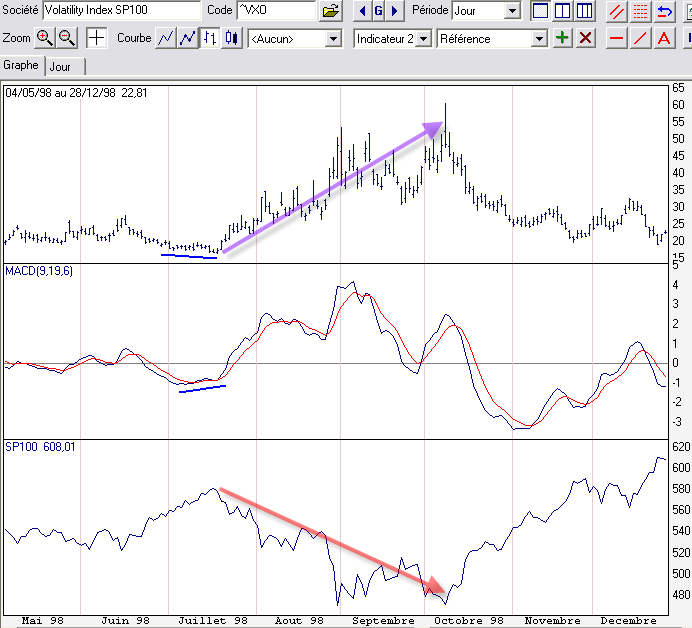Viewport: 692px width, 628px height.
Task: Remove indicator with the red X
Action: tap(585, 38)
